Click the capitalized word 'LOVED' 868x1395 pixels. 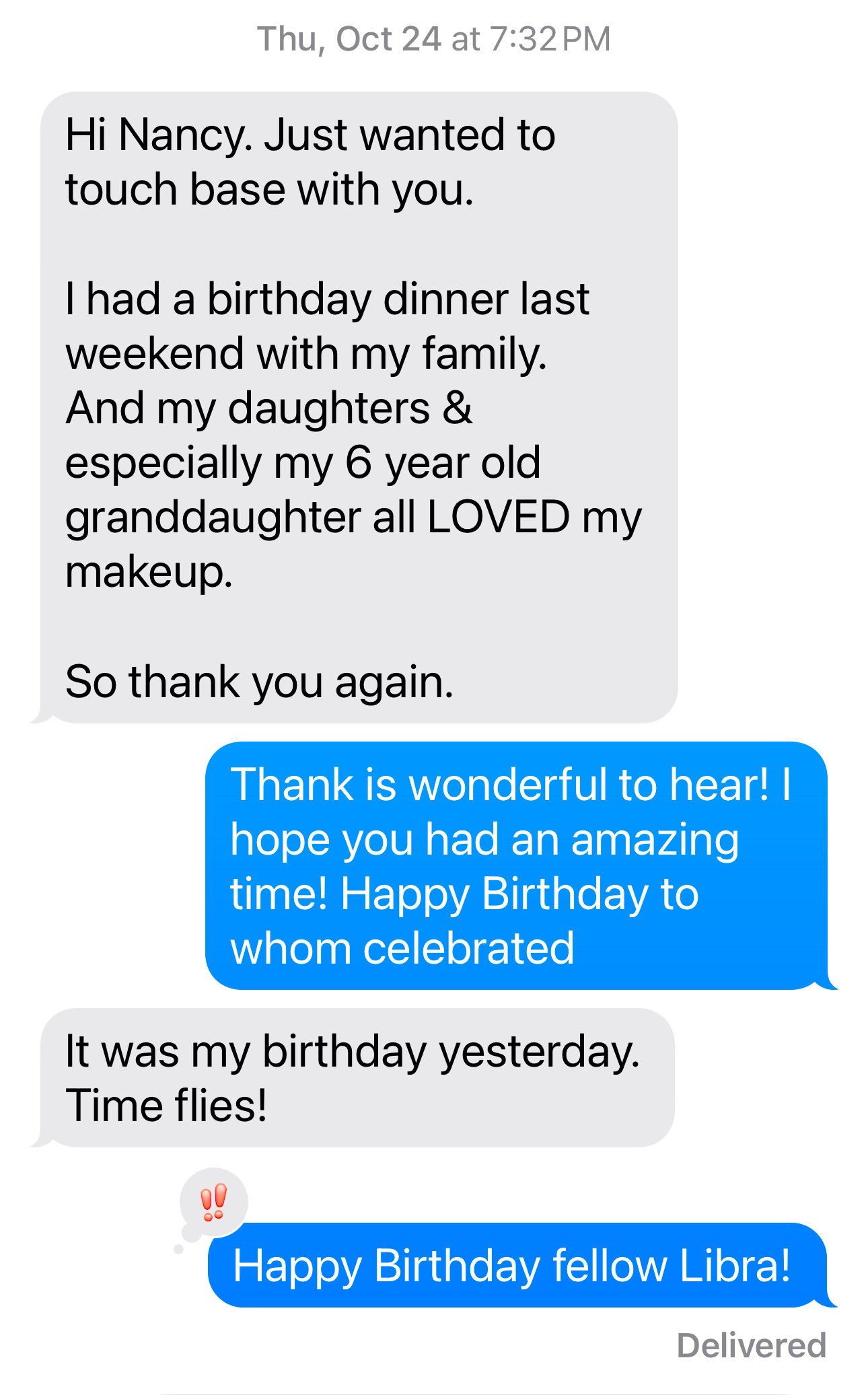point(498,517)
